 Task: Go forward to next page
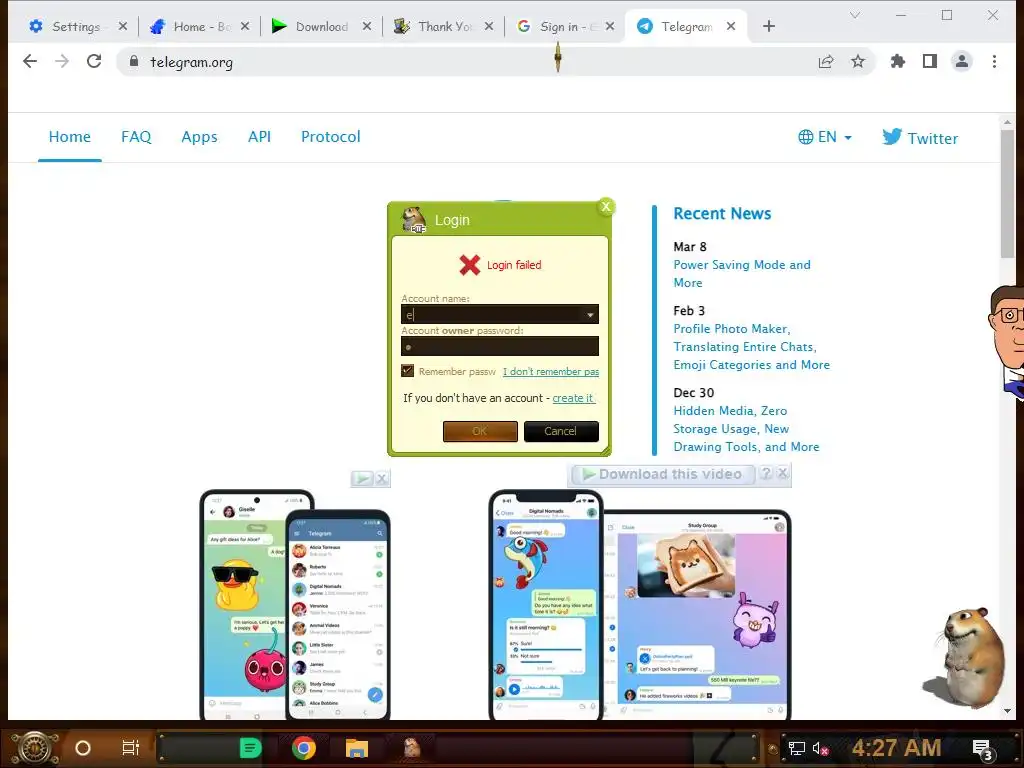click(x=62, y=61)
